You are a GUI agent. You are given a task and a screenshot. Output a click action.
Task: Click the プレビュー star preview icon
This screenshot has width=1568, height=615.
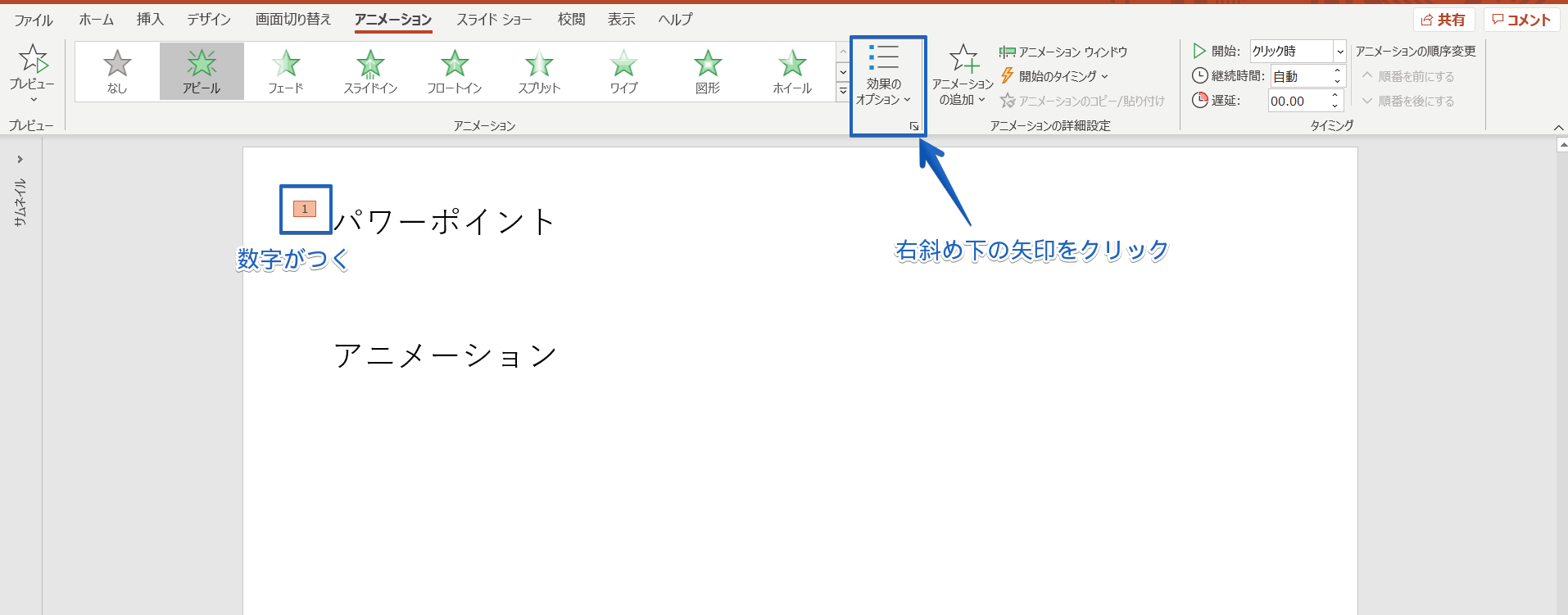tap(33, 58)
